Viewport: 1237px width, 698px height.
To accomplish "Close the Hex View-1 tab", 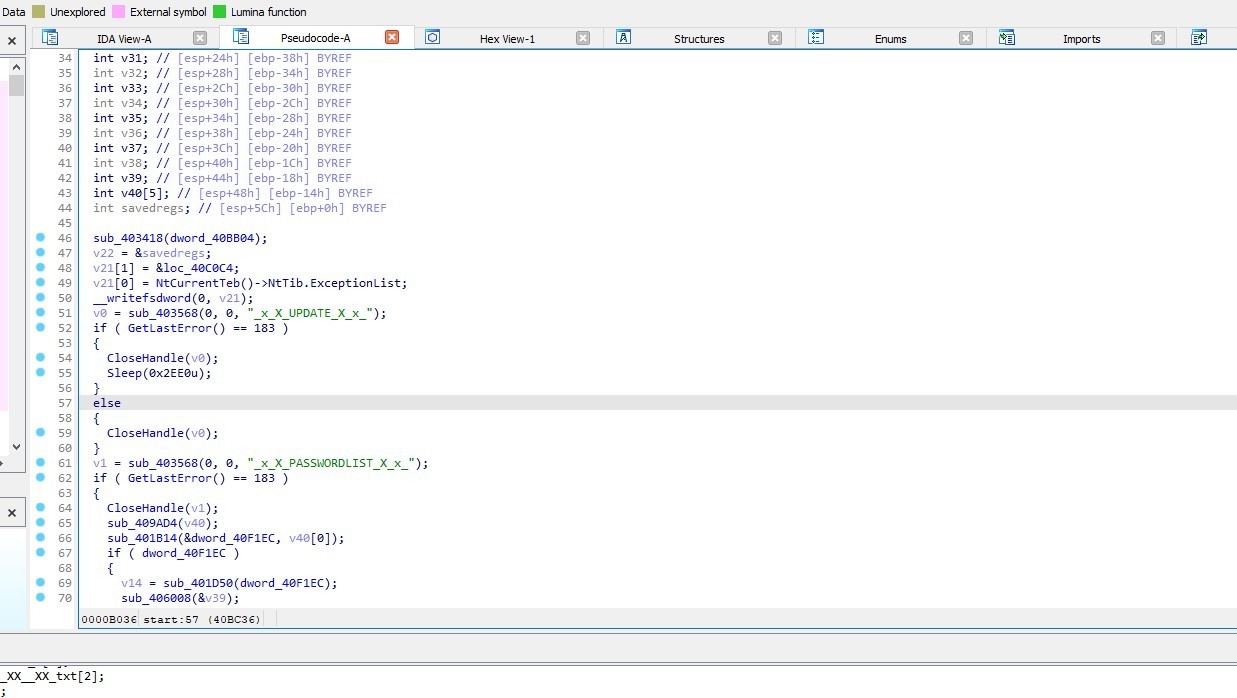I will coord(583,38).
